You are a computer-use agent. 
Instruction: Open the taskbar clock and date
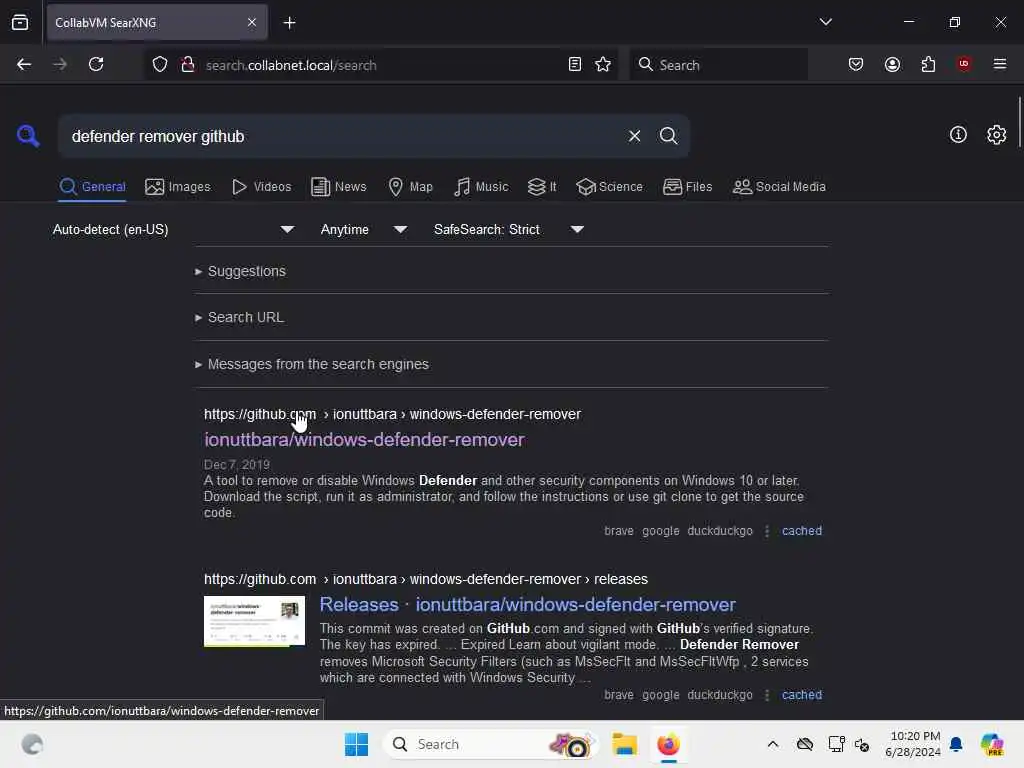pos(912,744)
